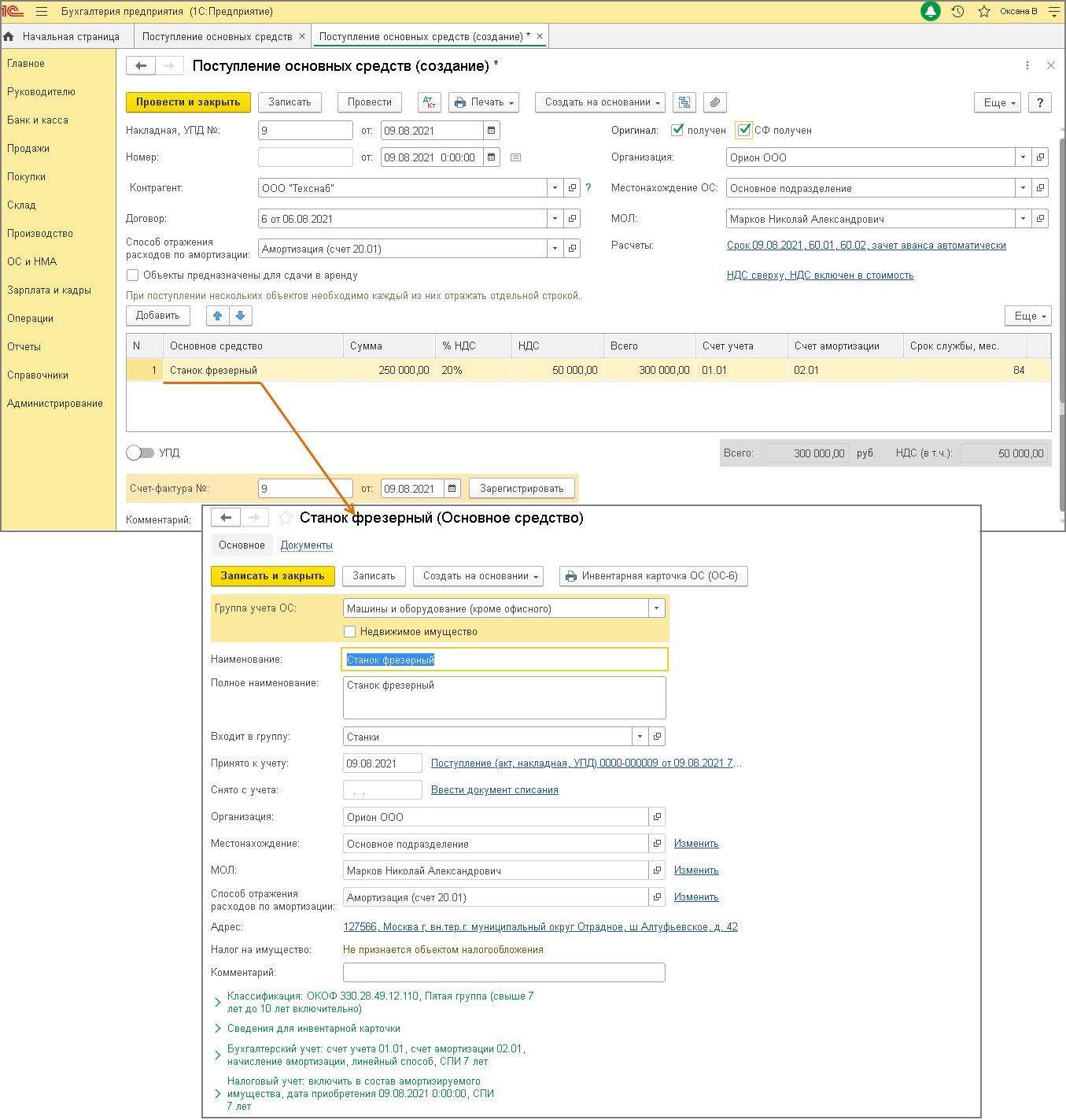Click back arrow in Основное средство form
1066x1120 pixels.
tap(226, 517)
